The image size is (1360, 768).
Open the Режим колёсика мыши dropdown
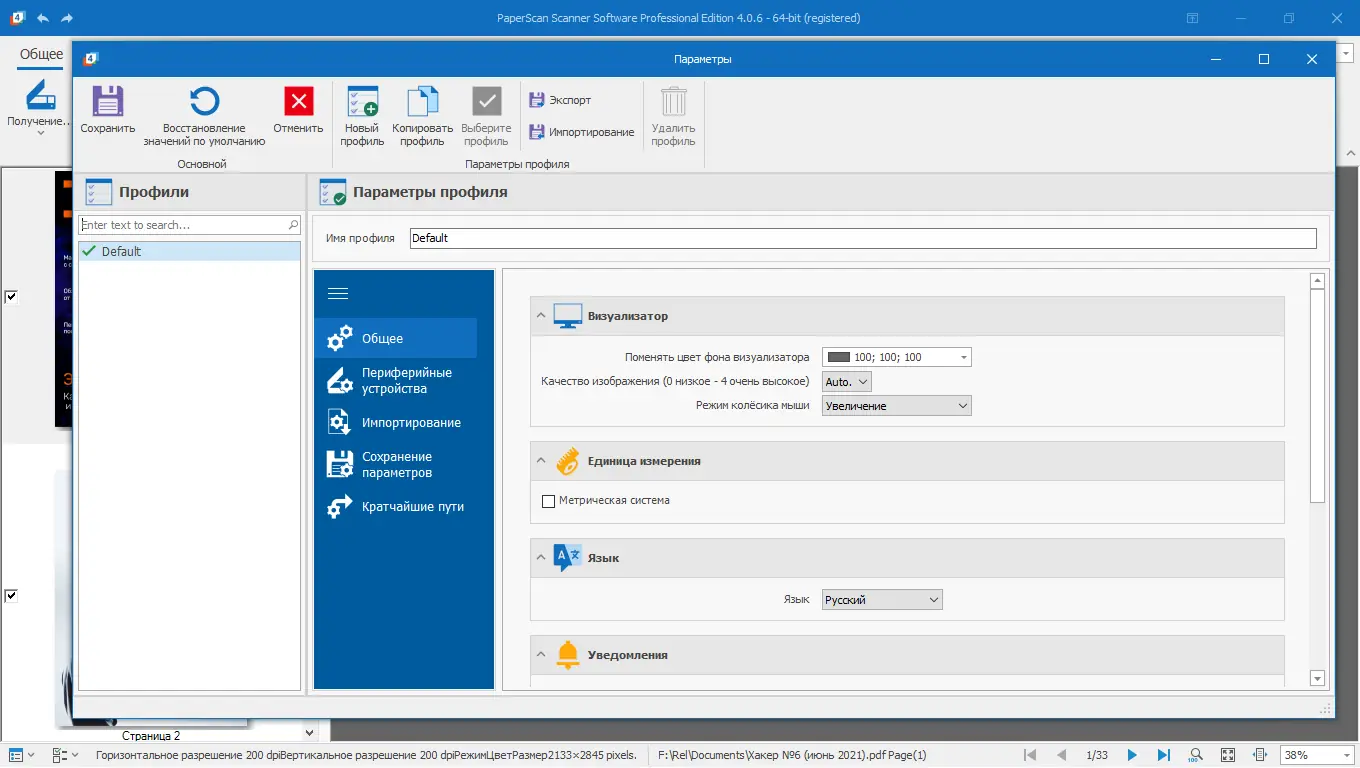(x=896, y=406)
